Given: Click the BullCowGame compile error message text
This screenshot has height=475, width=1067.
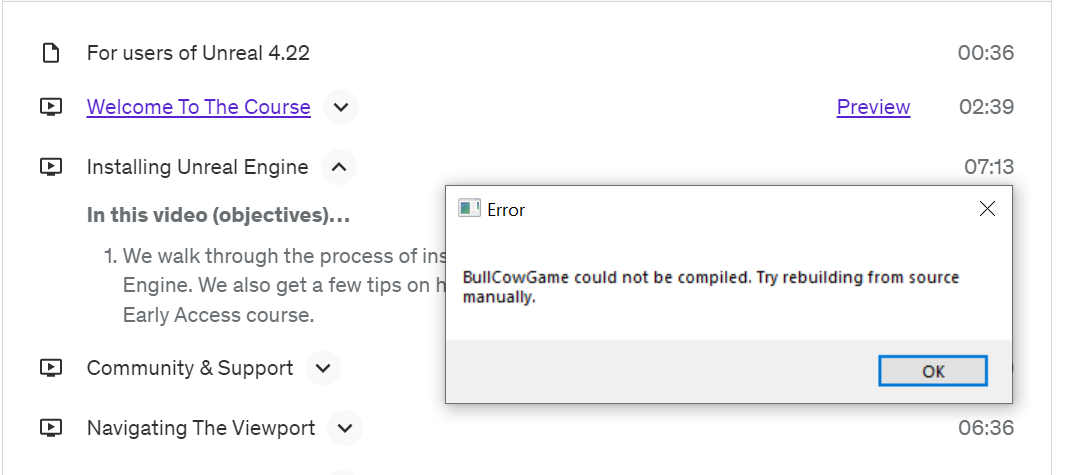Looking at the screenshot, I should 710,286.
